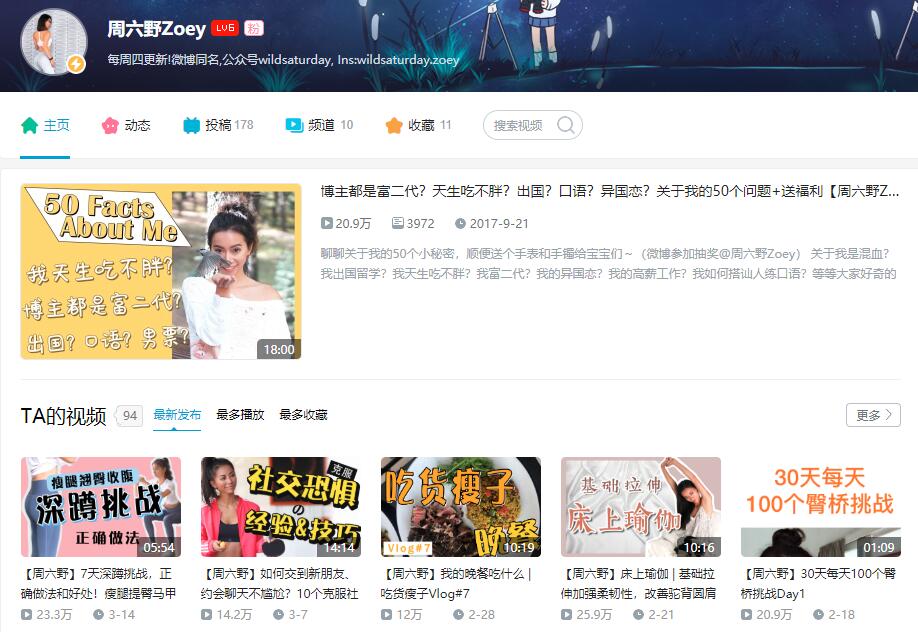Click the home icon in the Home tab
This screenshot has width=918, height=632.
pos(30,125)
